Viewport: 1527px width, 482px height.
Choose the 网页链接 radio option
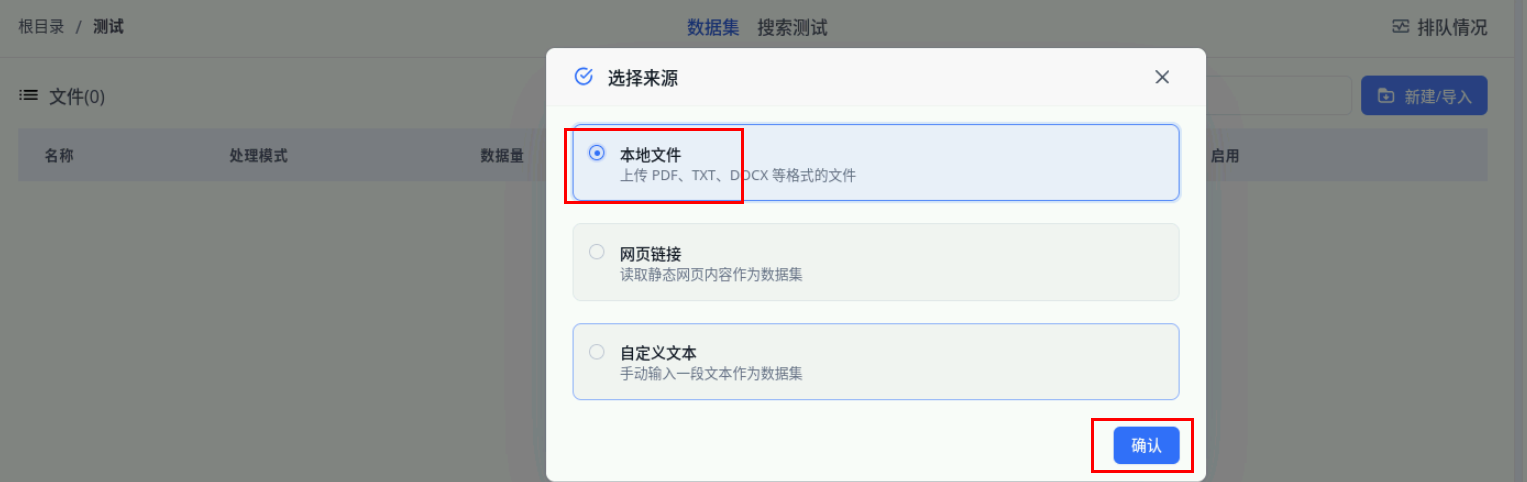click(597, 252)
